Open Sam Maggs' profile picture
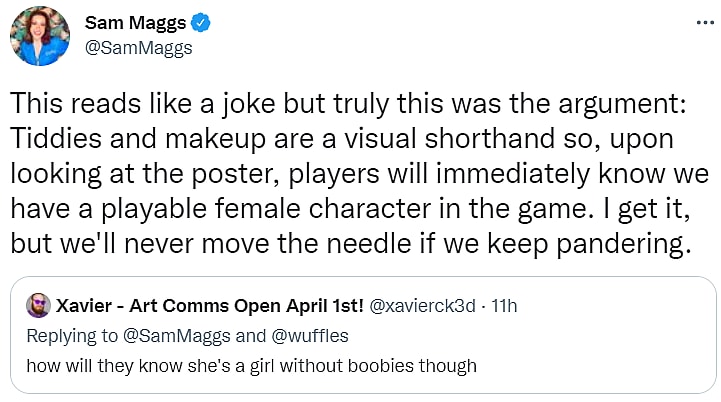The image size is (721, 402). tap(41, 36)
